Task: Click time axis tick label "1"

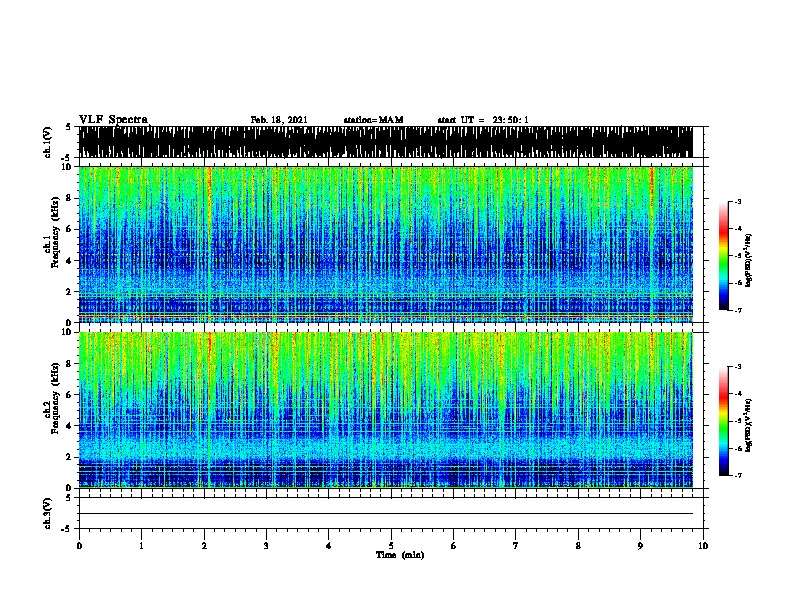Action: [x=141, y=545]
